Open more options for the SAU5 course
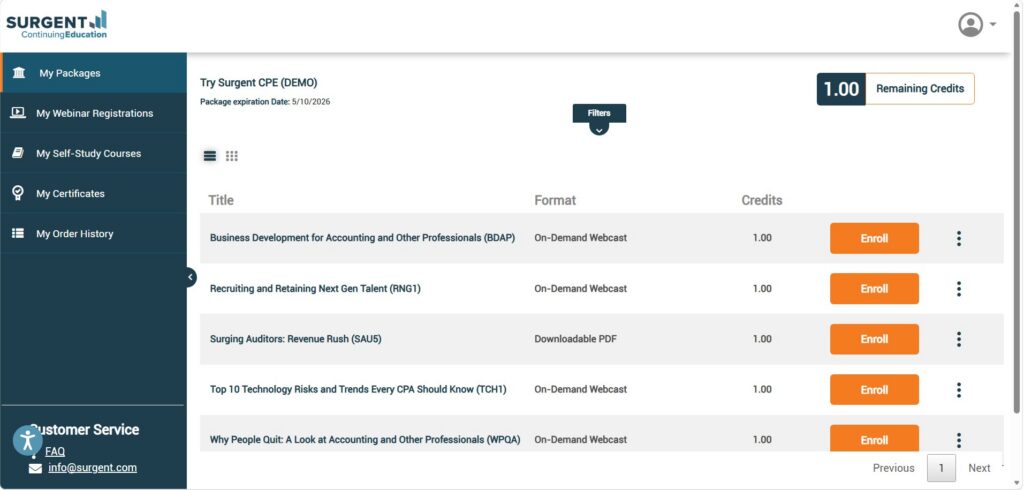This screenshot has width=1024, height=490. (x=959, y=339)
